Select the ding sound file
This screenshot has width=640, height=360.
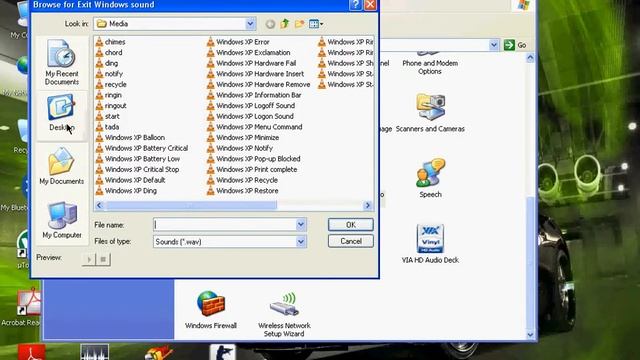tap(107, 63)
